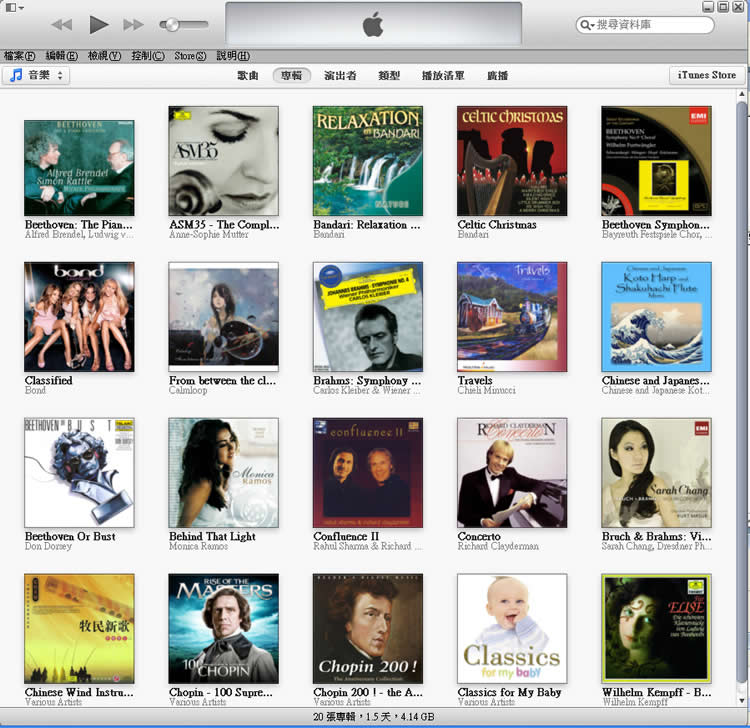Image resolution: width=750 pixels, height=728 pixels.
Task: Click artist name 'Don Dorsey'
Action: click(x=48, y=546)
